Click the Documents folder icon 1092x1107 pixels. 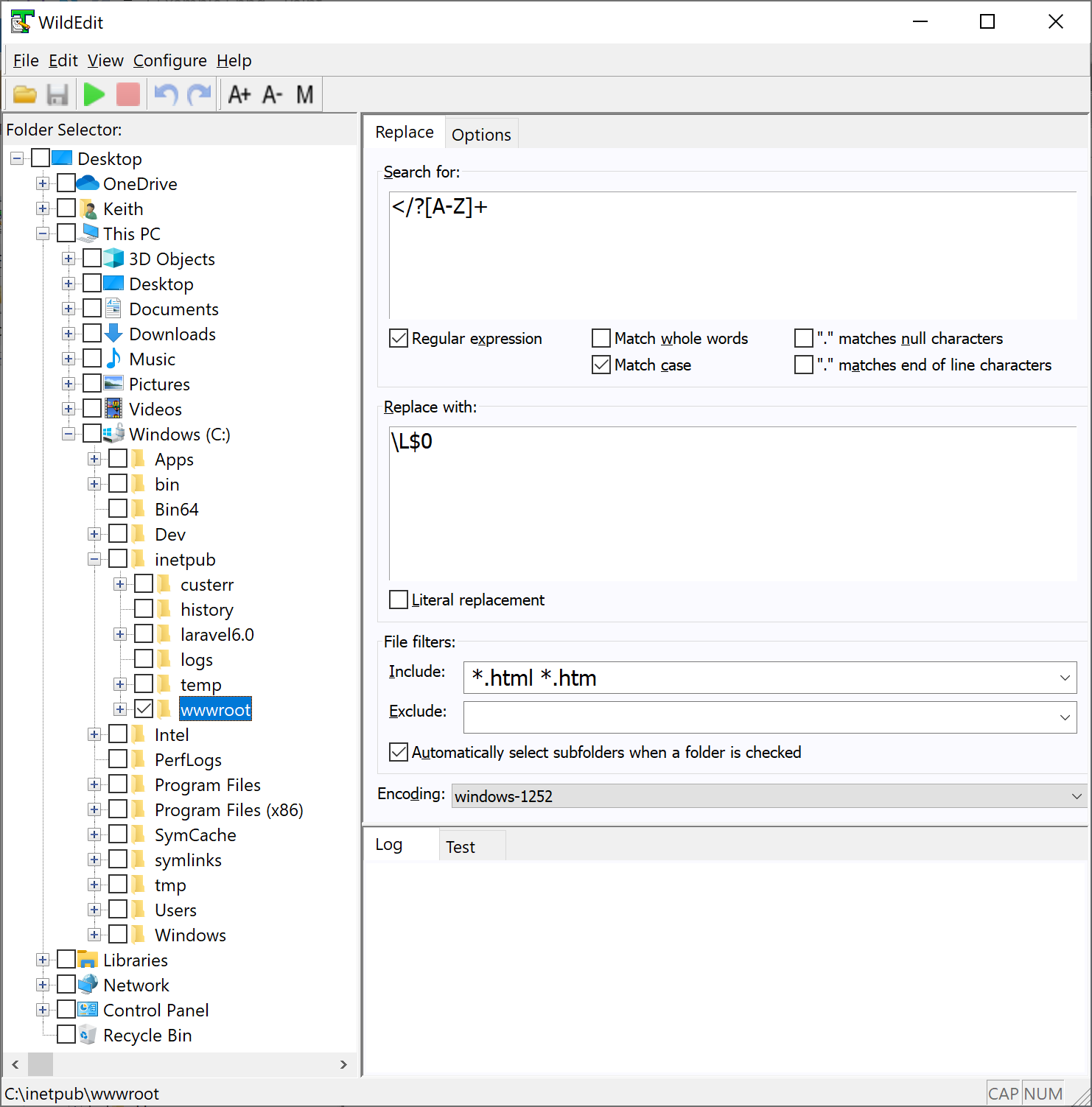click(x=113, y=308)
